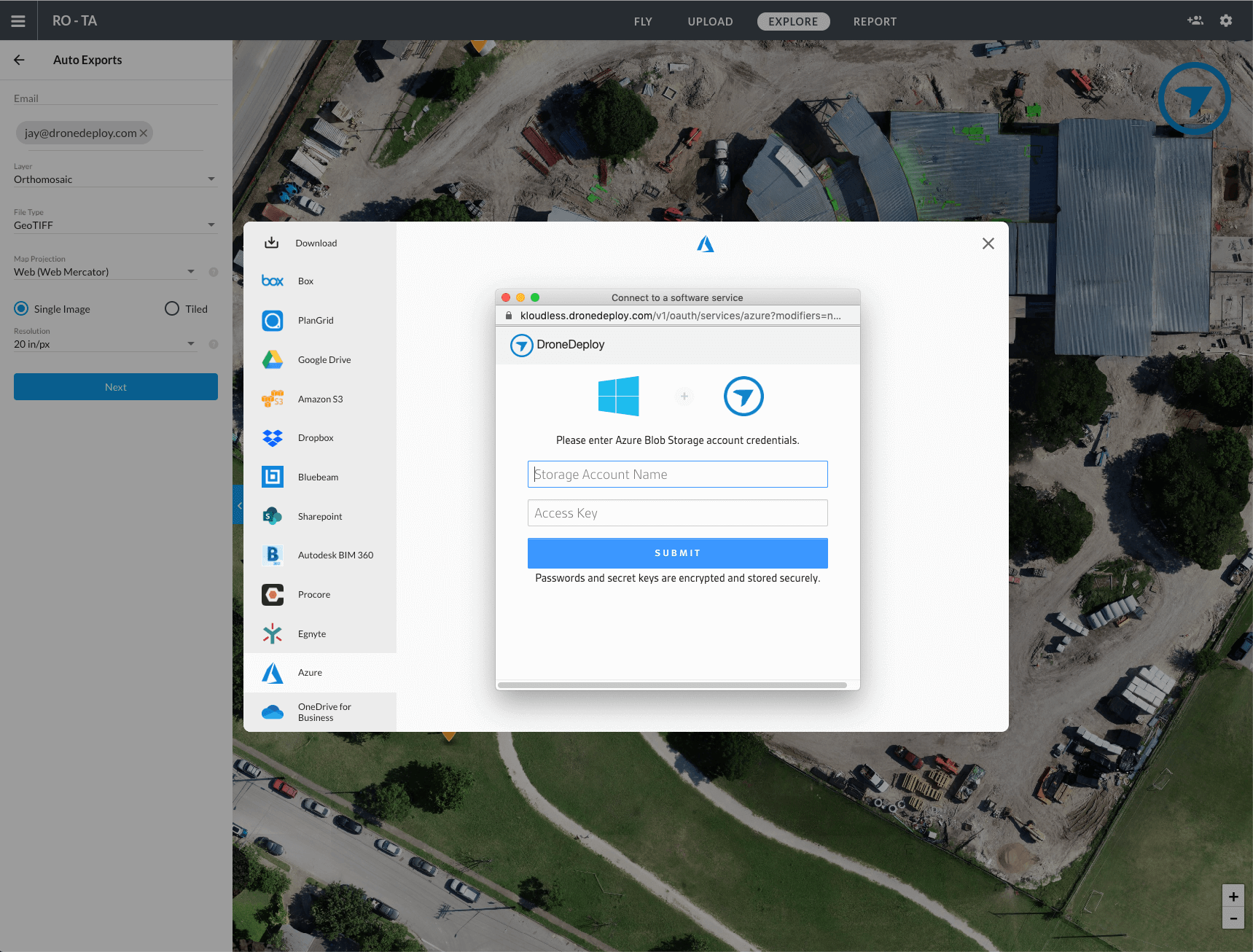This screenshot has height=952, width=1253.
Task: Click Resolution help icon
Action: point(214,344)
